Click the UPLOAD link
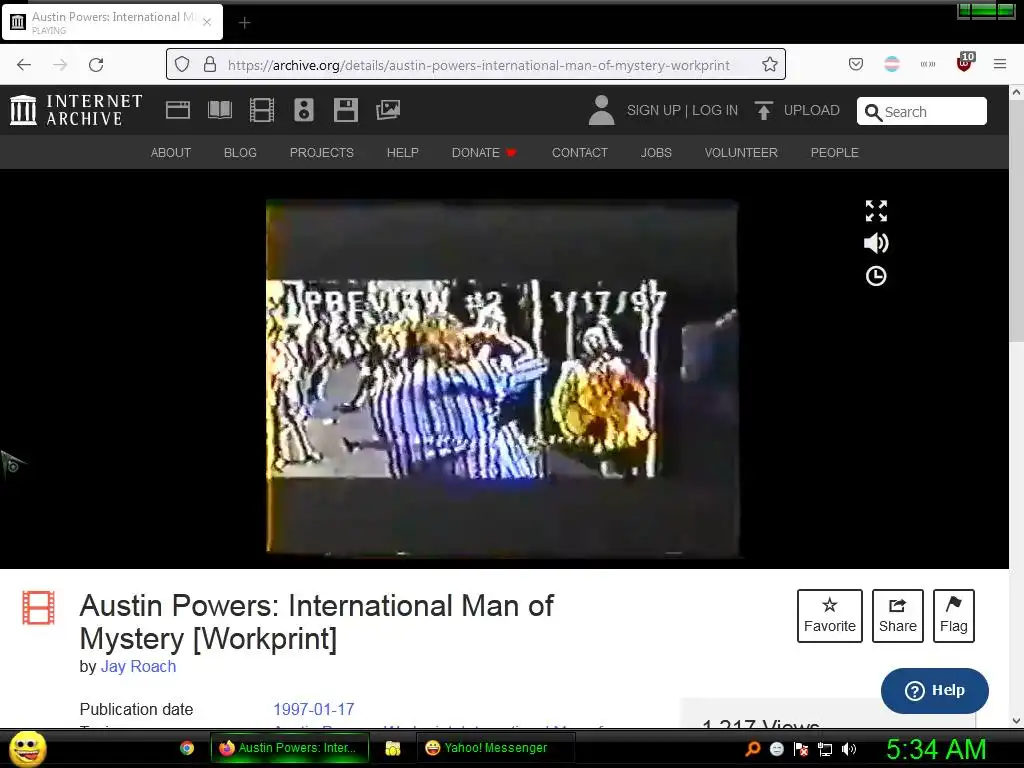This screenshot has height=768, width=1024. tap(811, 110)
